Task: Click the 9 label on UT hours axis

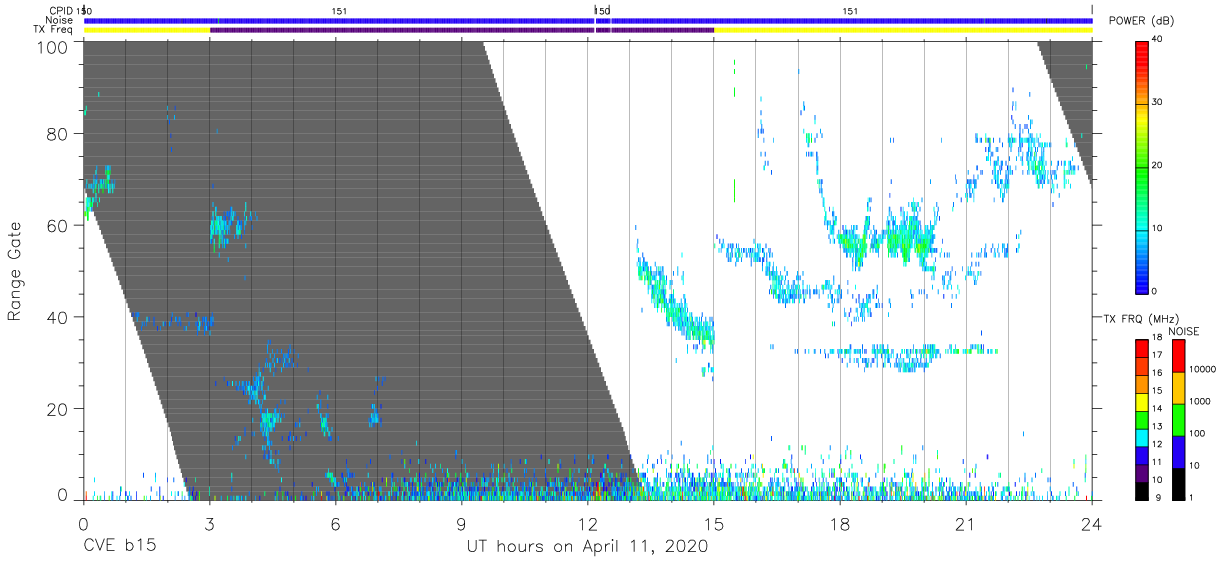Action: coord(461,524)
